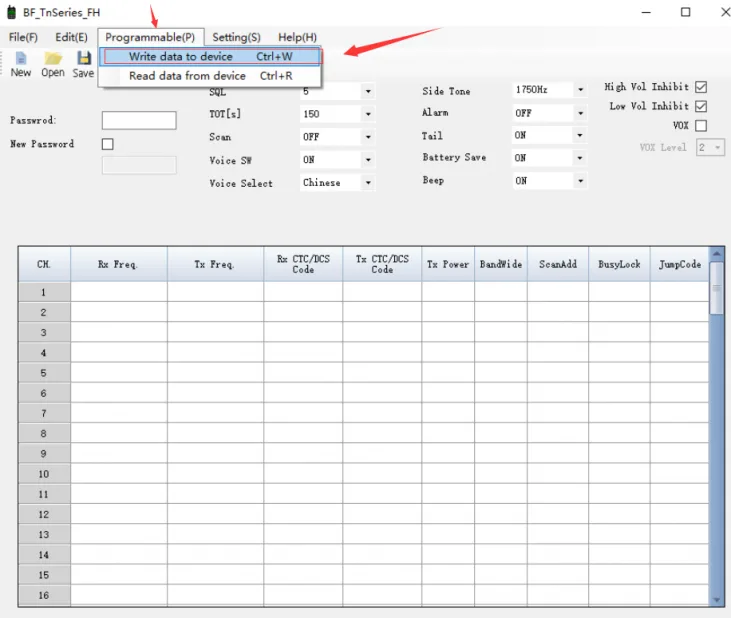This screenshot has height=618, width=731.
Task: Click the BF_TnSeries_FH app title icon
Action: coord(11,12)
